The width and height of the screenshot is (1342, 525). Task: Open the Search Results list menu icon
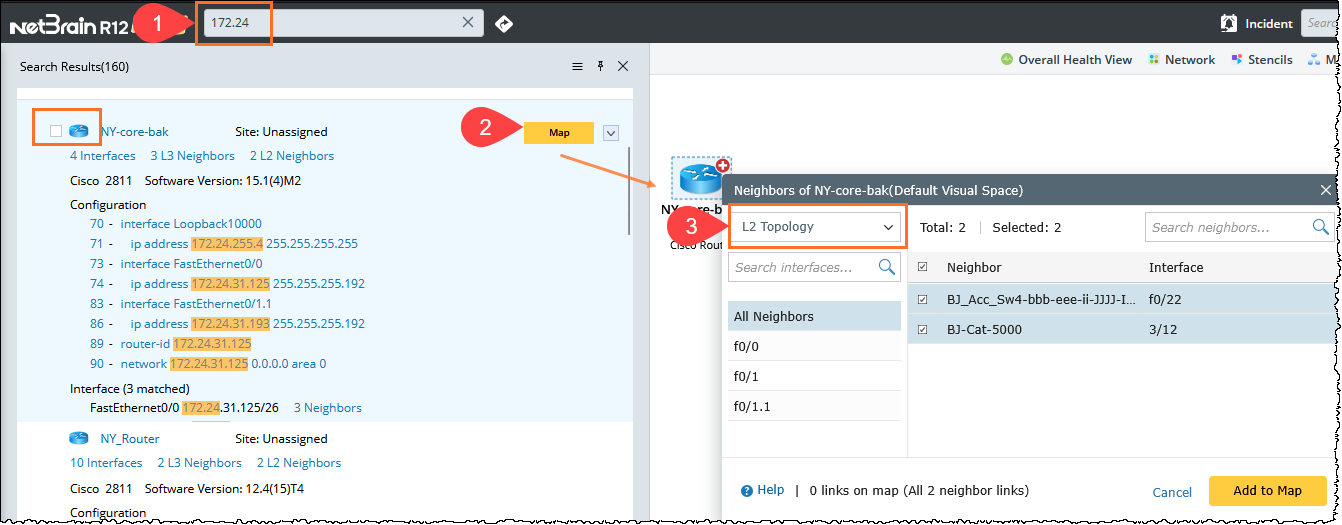pyautogui.click(x=577, y=66)
